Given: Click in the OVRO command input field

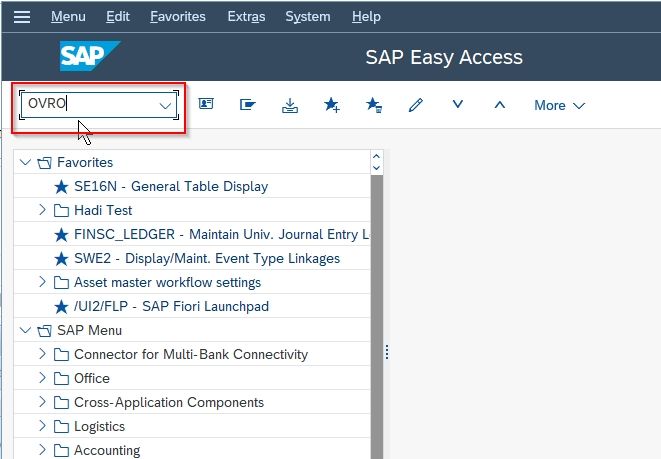Looking at the screenshot, I should (x=91, y=105).
